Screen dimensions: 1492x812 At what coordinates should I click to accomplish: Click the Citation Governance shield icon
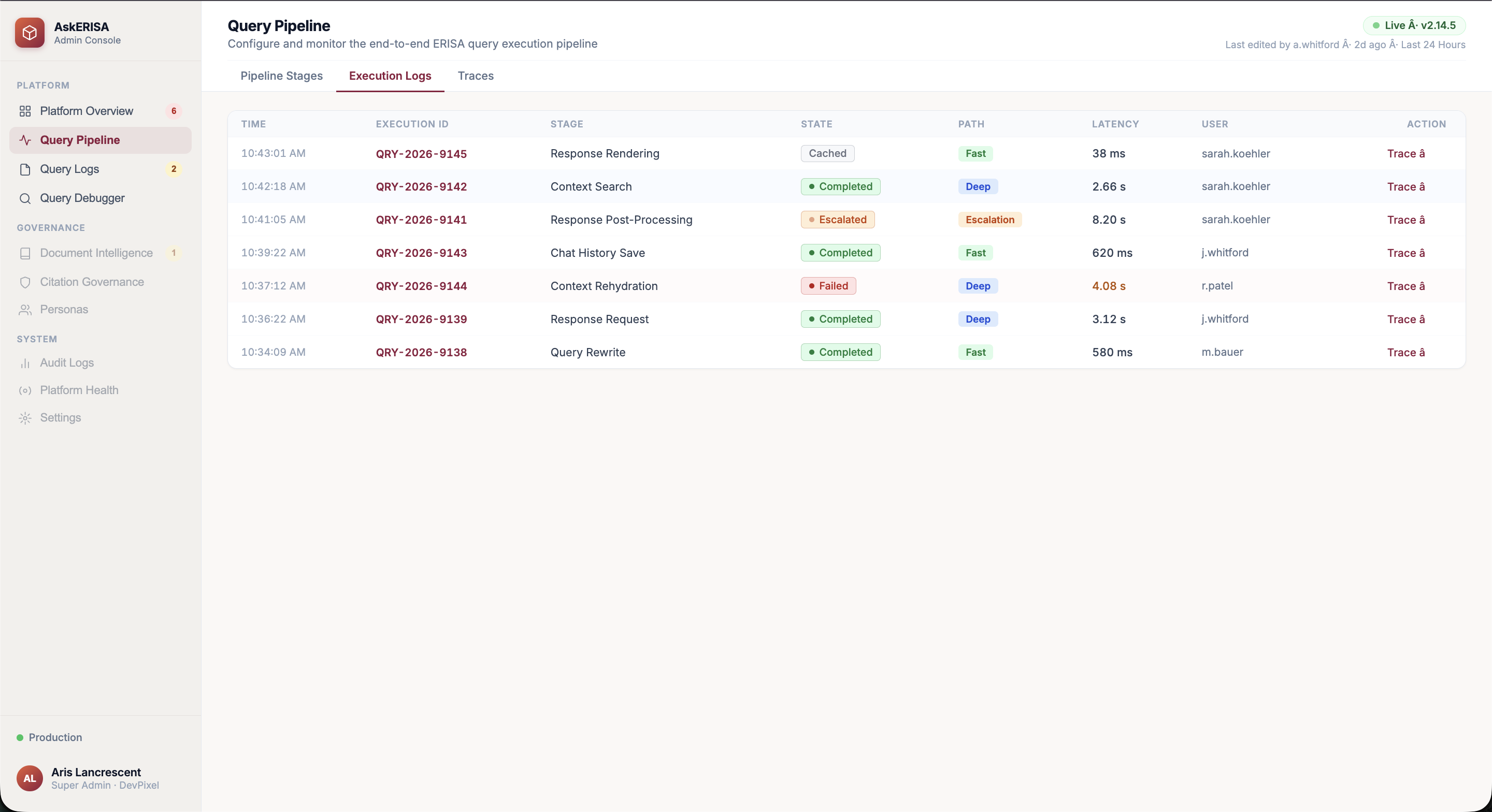(25, 282)
